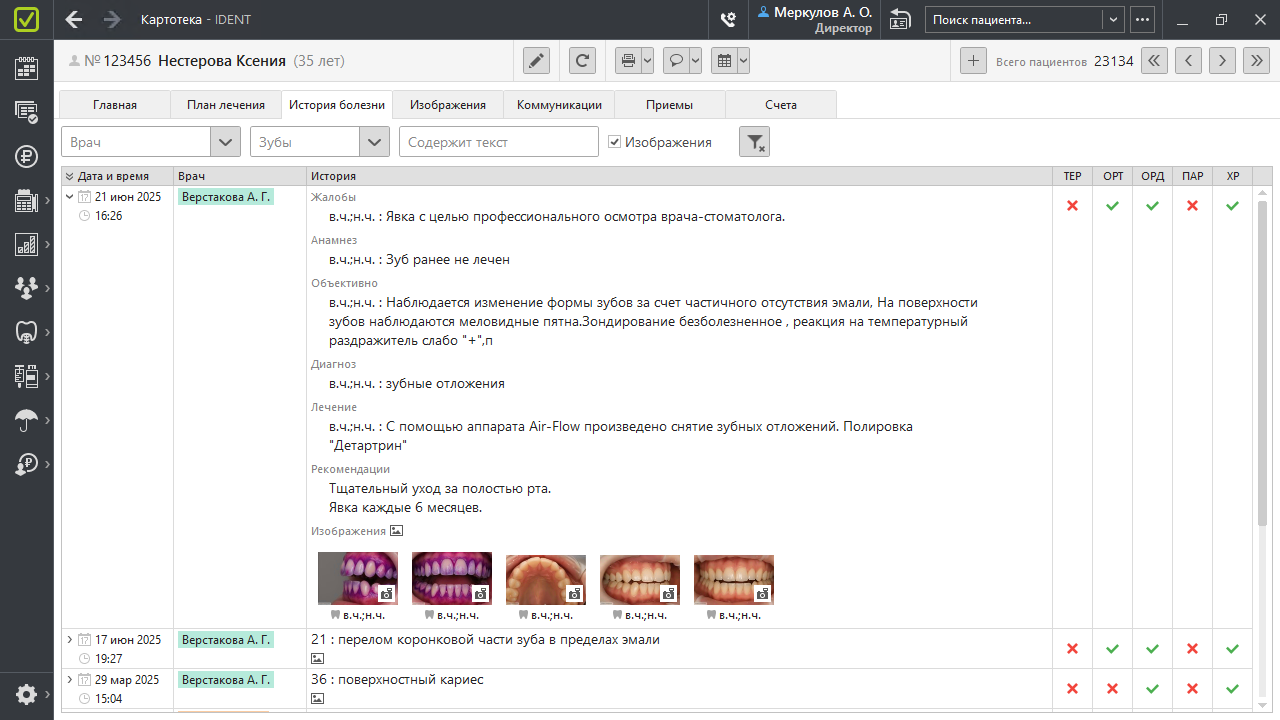Clear filters using the funnel icon
Viewport: 1280px width, 720px height.
754,142
